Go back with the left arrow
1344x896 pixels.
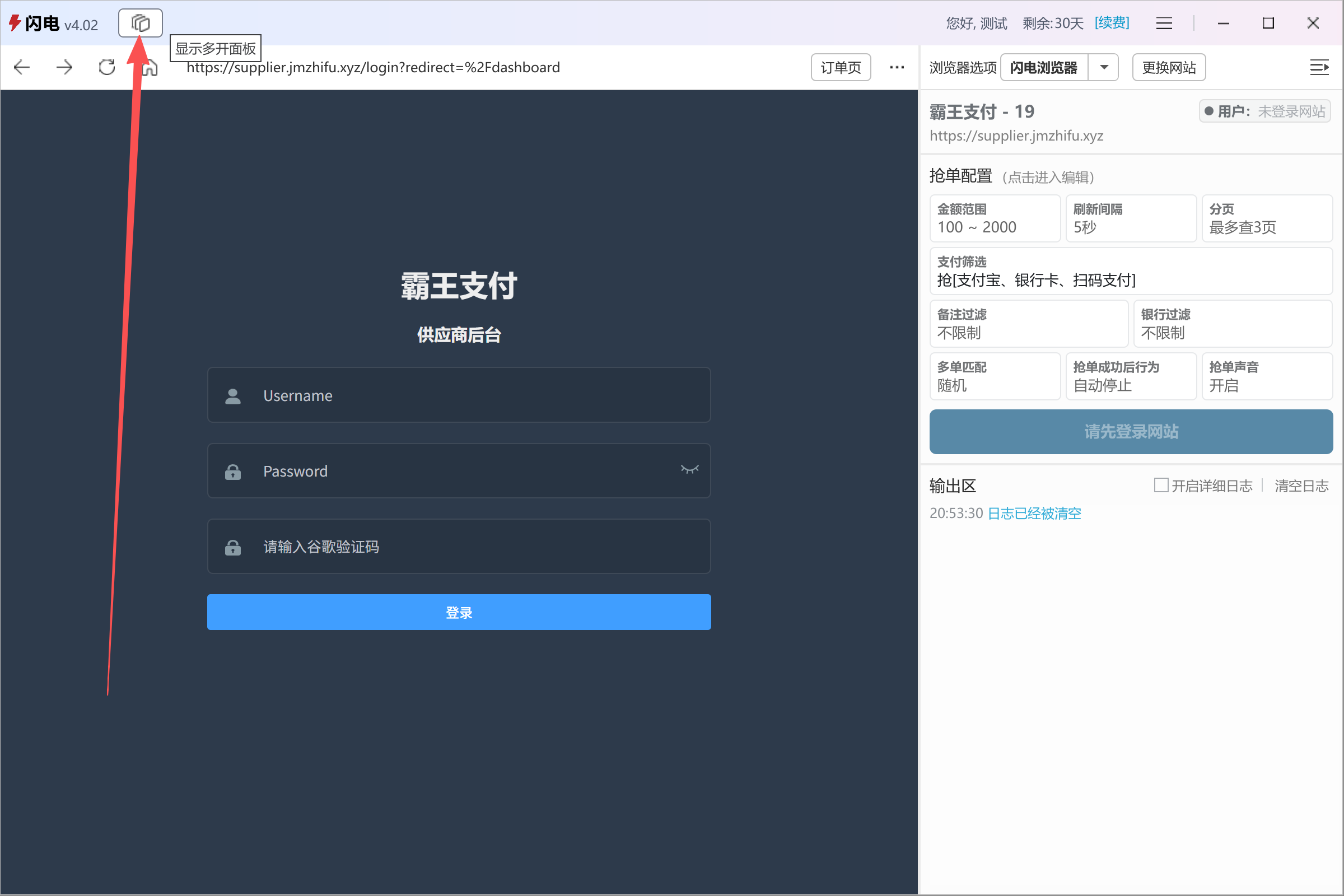[x=22, y=67]
